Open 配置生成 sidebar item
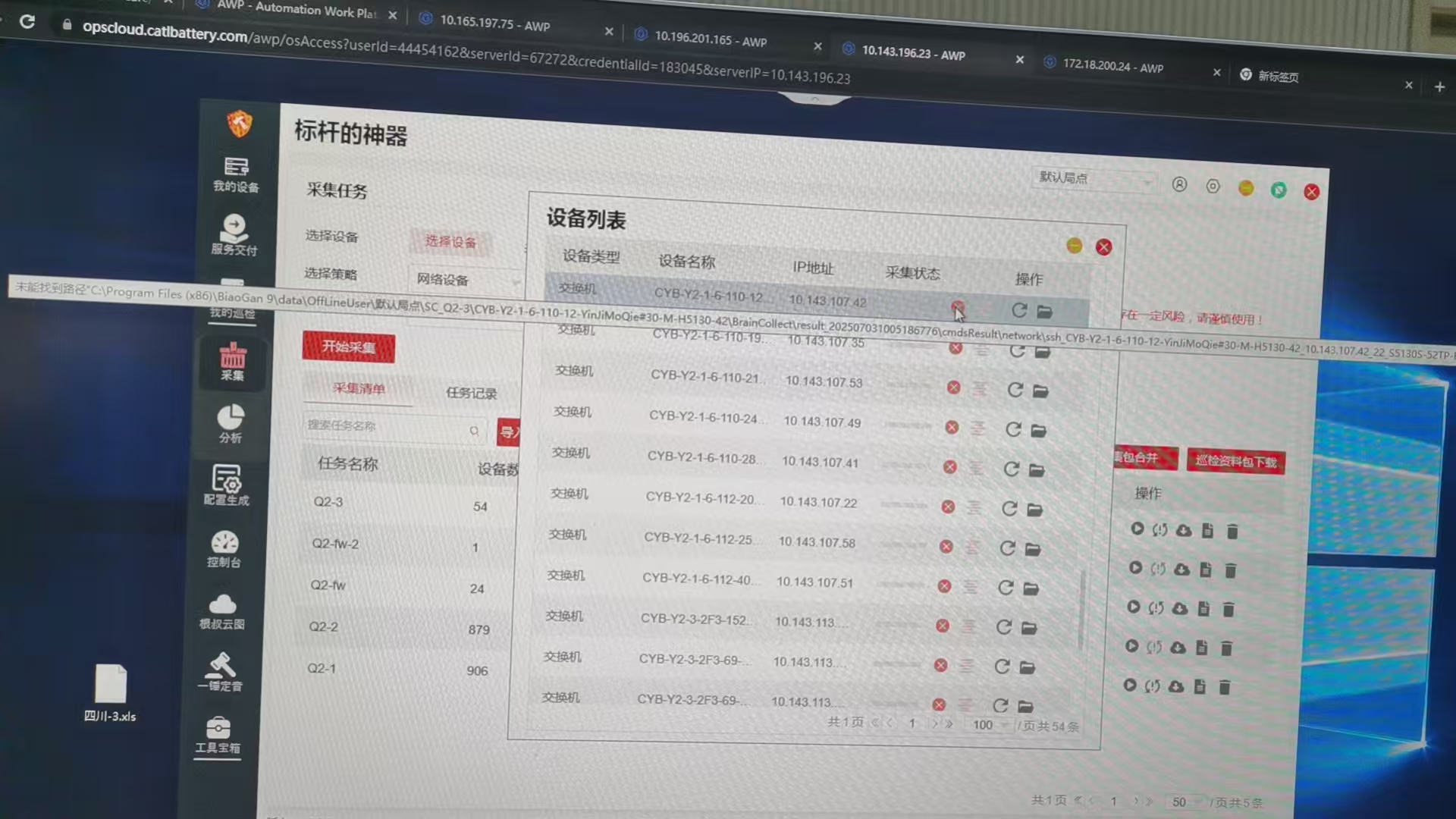The height and width of the screenshot is (819, 1456). point(227,485)
